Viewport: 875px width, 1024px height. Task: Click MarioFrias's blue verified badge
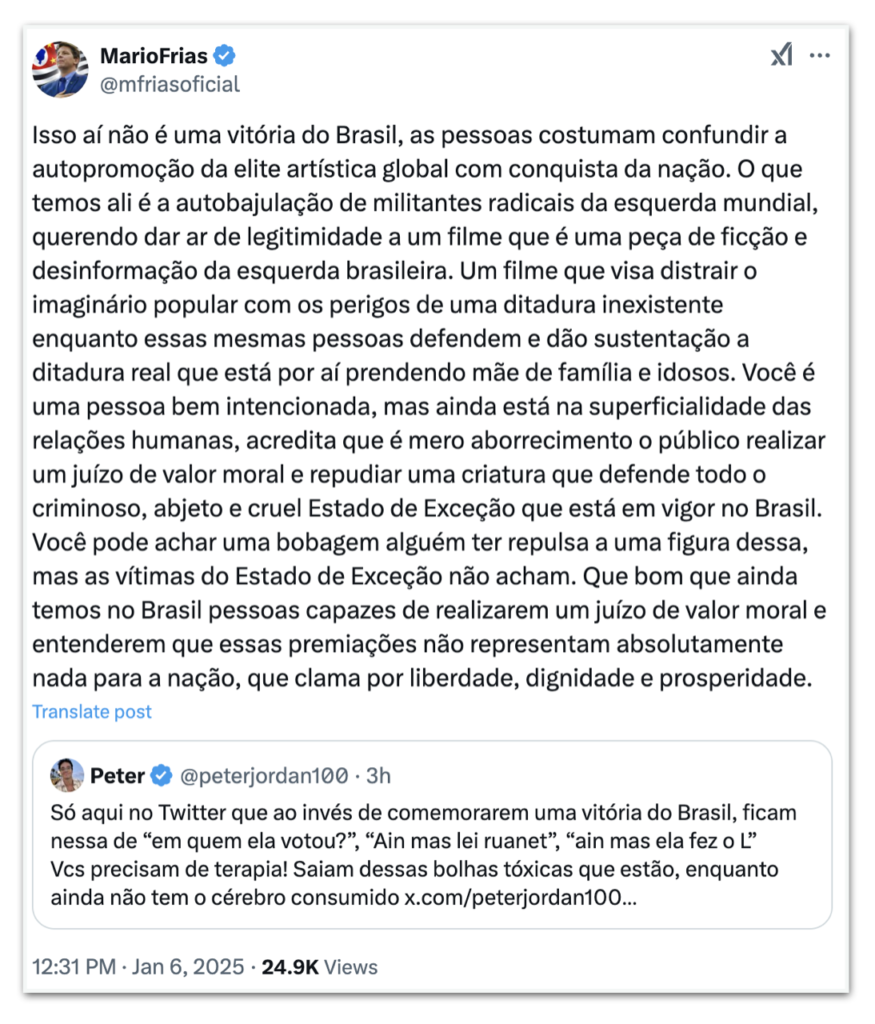point(226,55)
